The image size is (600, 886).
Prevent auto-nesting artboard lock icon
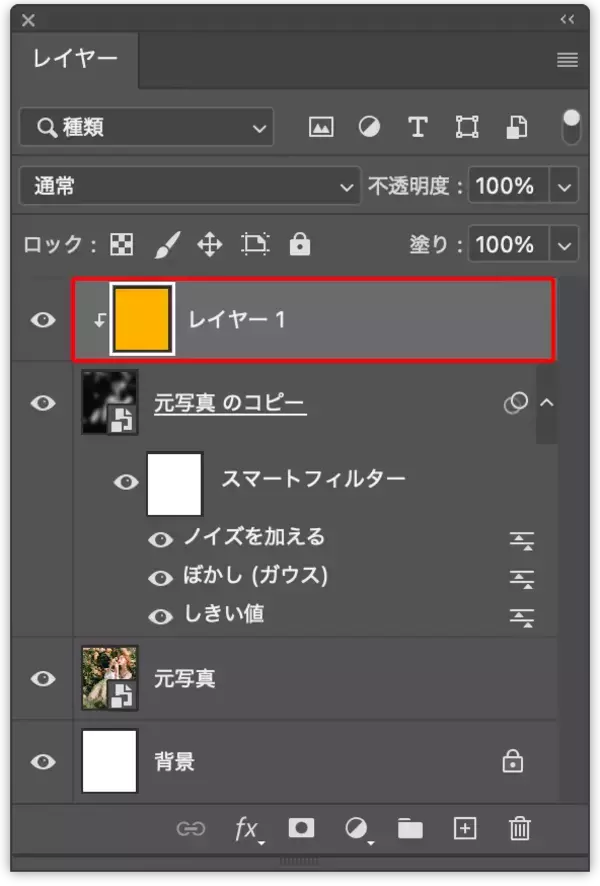pos(255,245)
